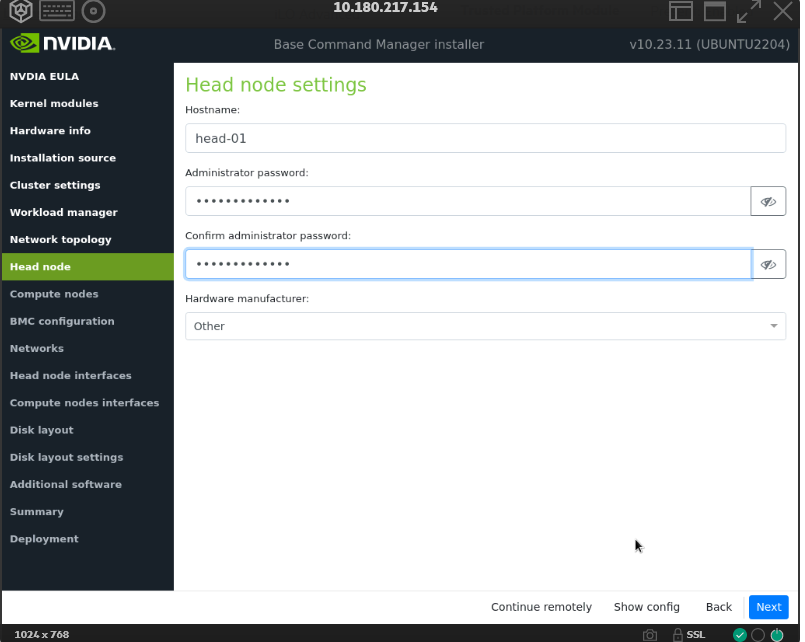Show the administrator password with eye toggle

tap(768, 201)
